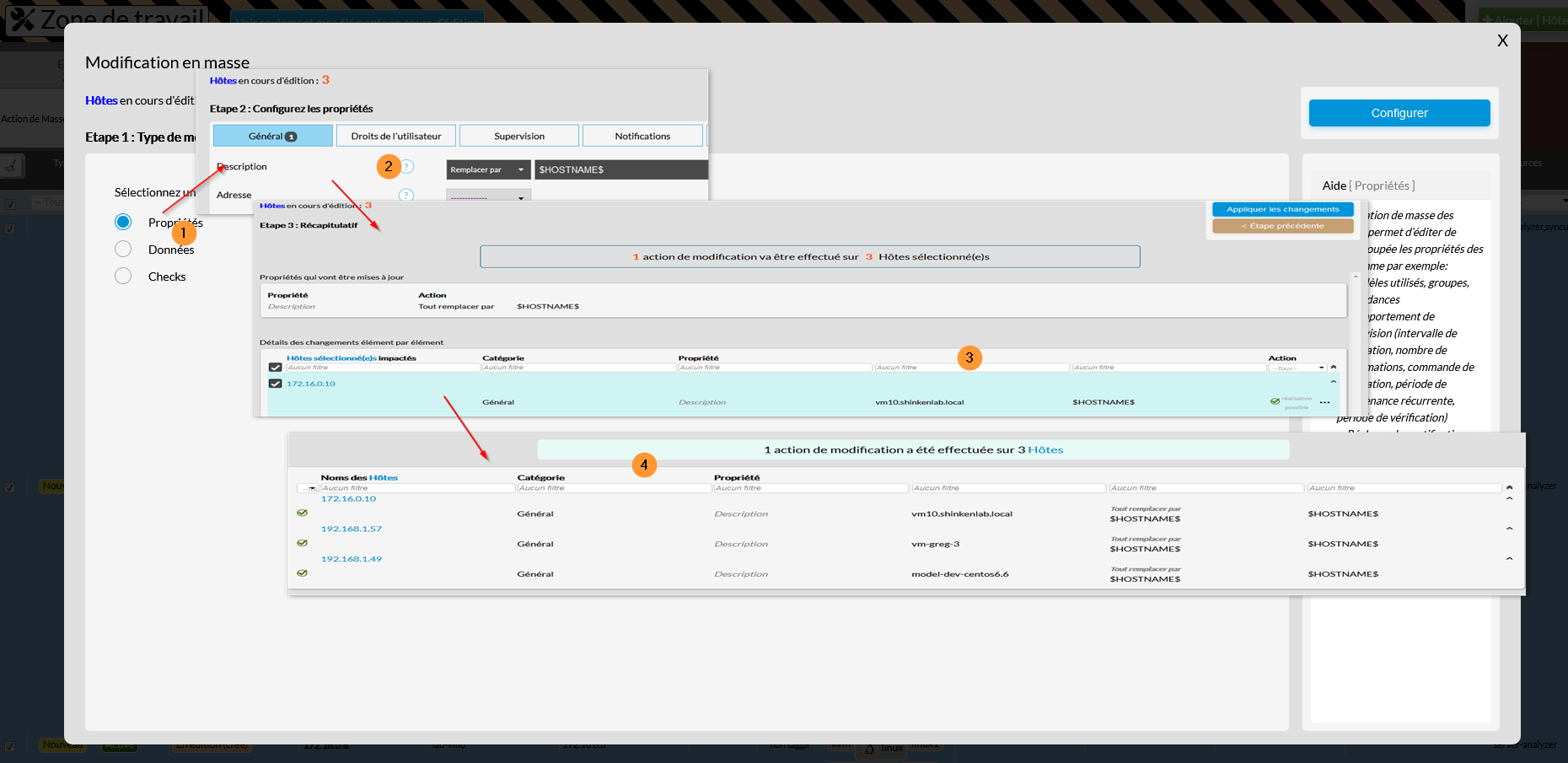
Task: Select the Propriétés radio button
Action: pyautogui.click(x=123, y=222)
